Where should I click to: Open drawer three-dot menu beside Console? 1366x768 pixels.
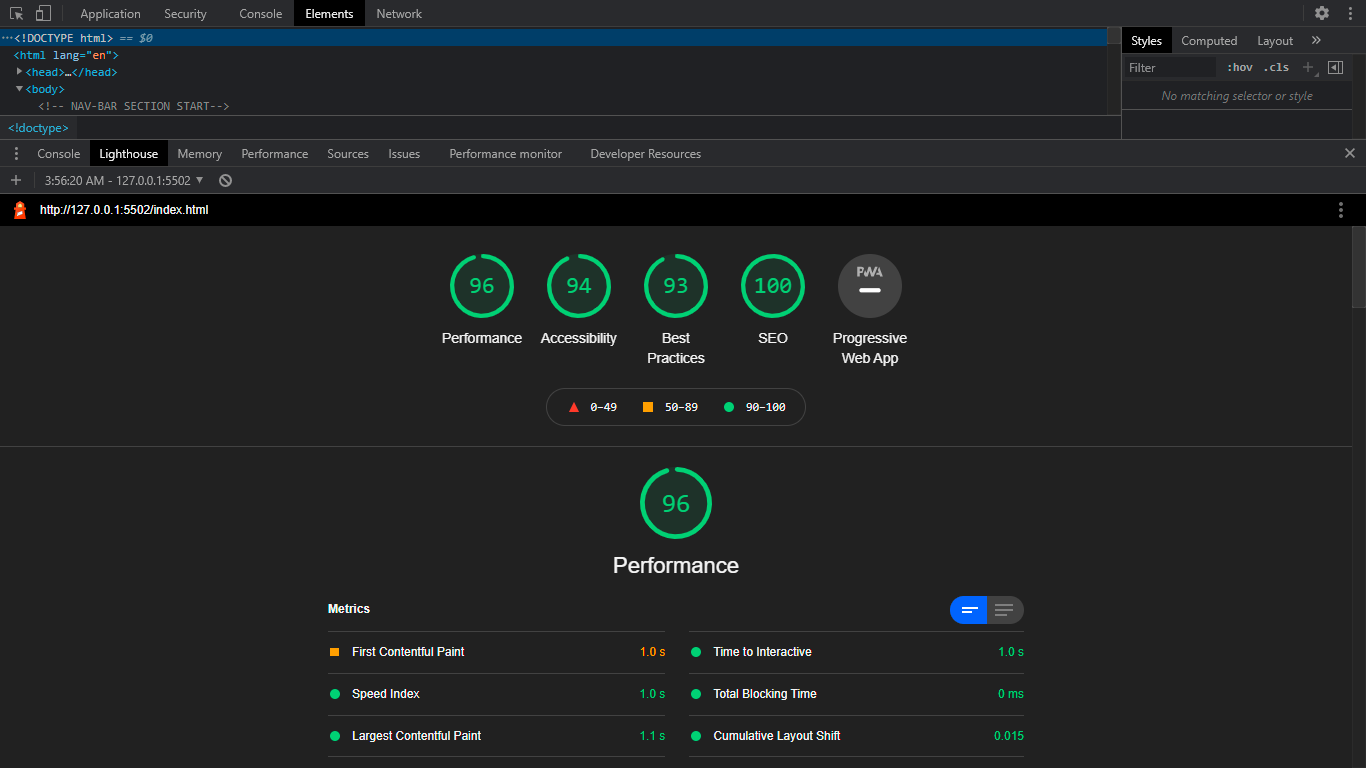pyautogui.click(x=16, y=153)
